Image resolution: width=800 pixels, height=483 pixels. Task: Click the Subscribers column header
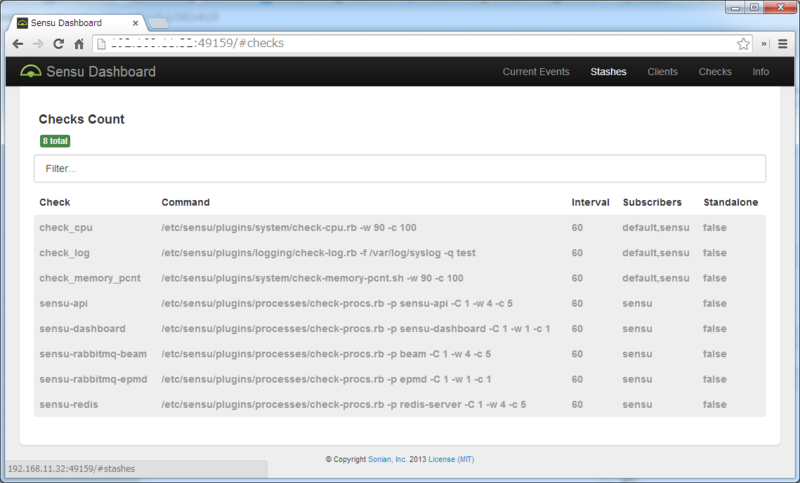coord(652,202)
